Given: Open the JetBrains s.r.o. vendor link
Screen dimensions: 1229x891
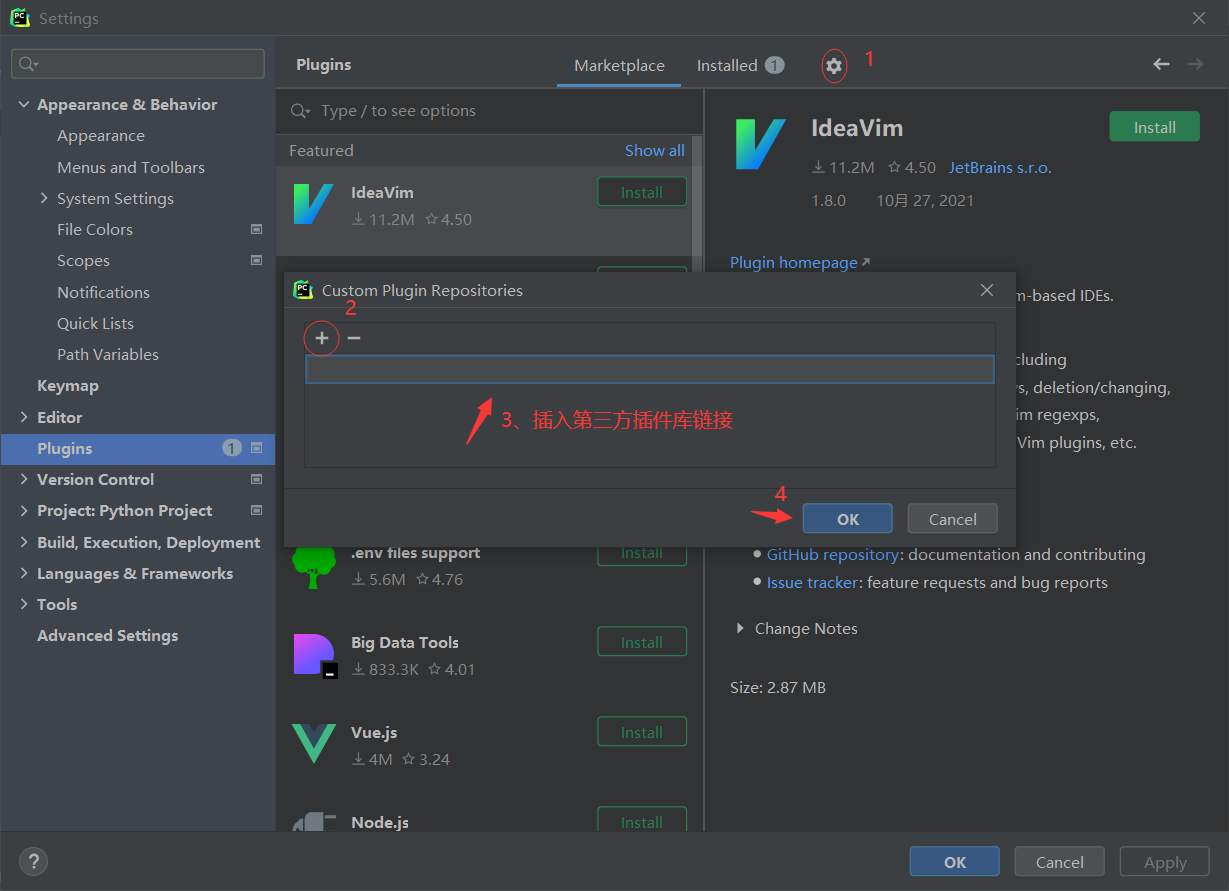Looking at the screenshot, I should [x=1000, y=168].
